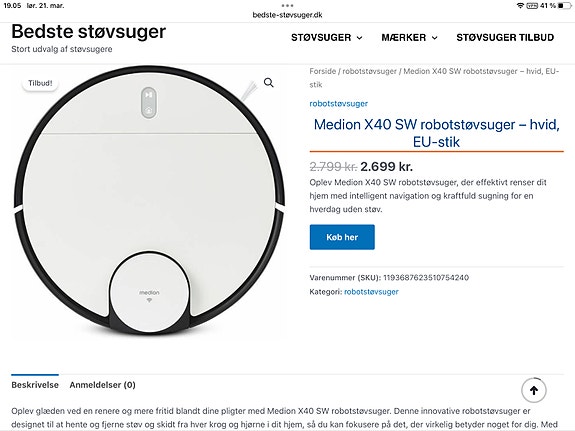
Task: Expand the STØVSUGER dropdown menu
Action: [x=327, y=37]
